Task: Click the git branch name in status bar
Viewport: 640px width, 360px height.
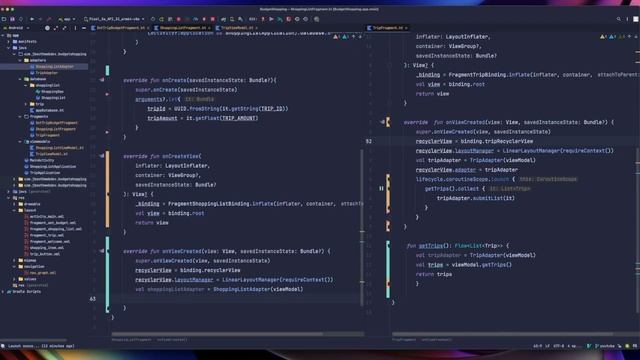Action: [606, 346]
